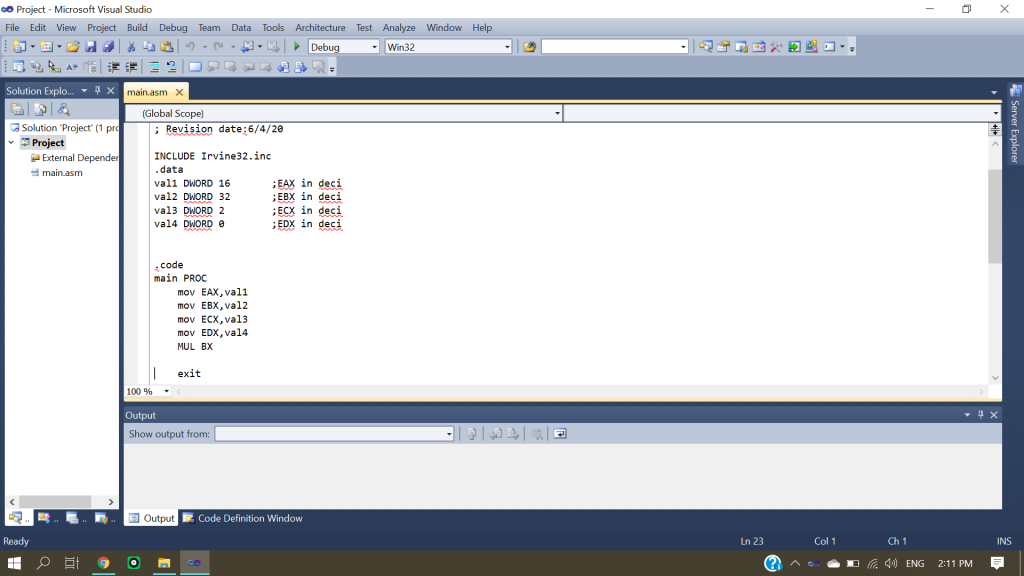Click the editor's vertical scrollbar thumb
The height and width of the screenshot is (576, 1024).
pos(995,215)
